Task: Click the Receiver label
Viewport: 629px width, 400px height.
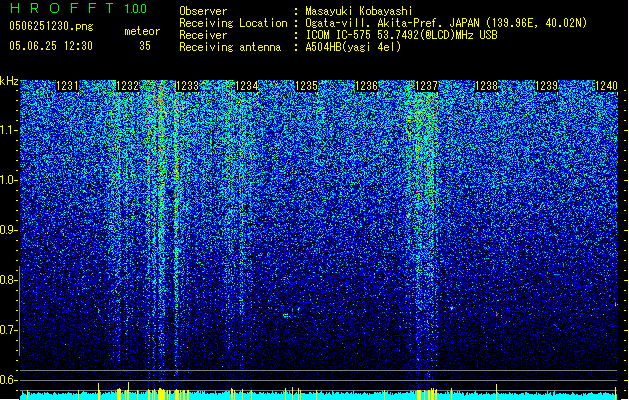Action: point(203,35)
